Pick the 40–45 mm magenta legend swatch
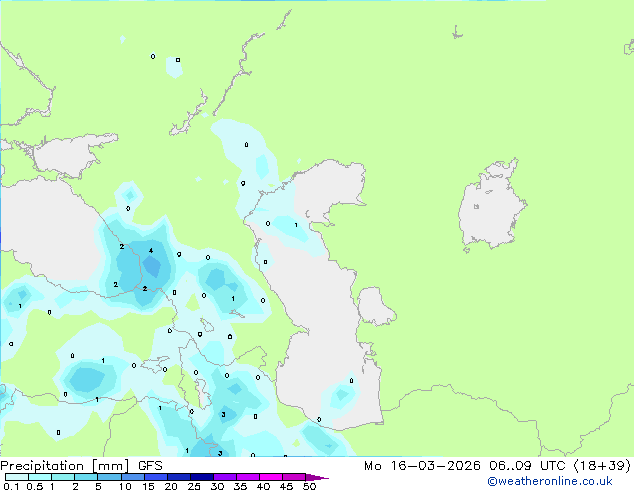This screenshot has width=634, height=490. click(271, 477)
